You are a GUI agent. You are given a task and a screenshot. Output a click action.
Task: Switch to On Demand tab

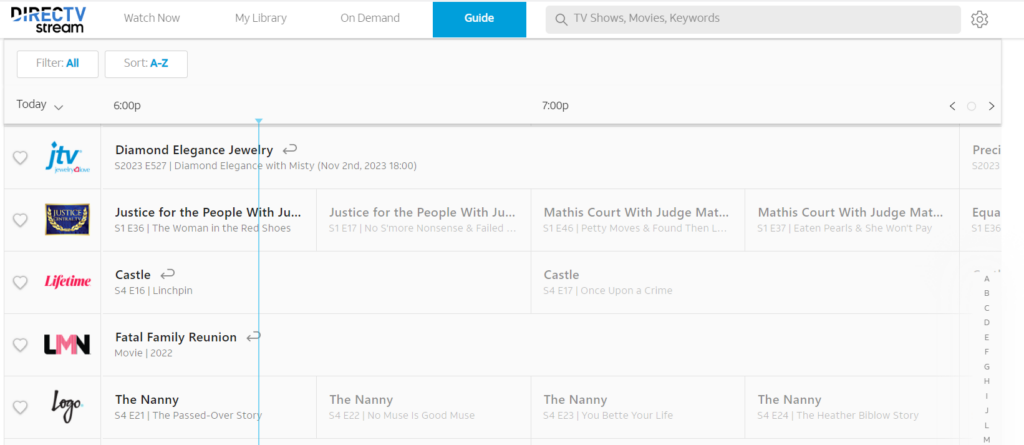370,18
